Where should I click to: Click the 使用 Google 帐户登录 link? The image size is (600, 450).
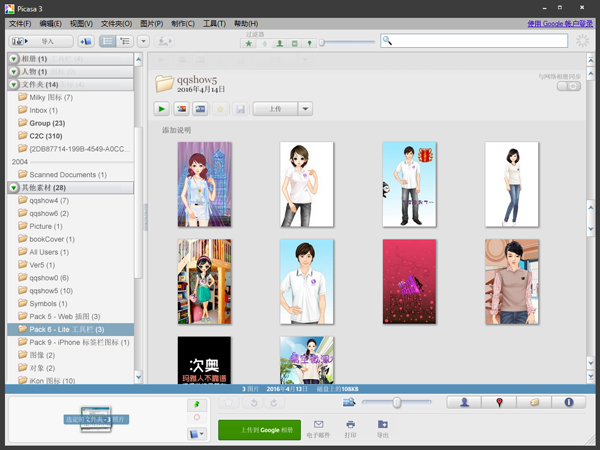(x=560, y=23)
